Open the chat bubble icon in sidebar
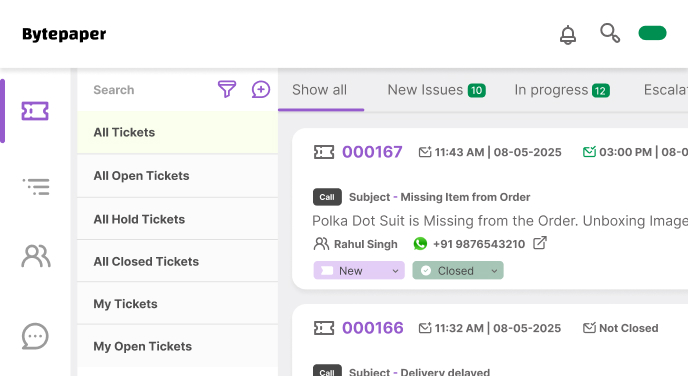Viewport: 688px width, 376px height. point(35,336)
